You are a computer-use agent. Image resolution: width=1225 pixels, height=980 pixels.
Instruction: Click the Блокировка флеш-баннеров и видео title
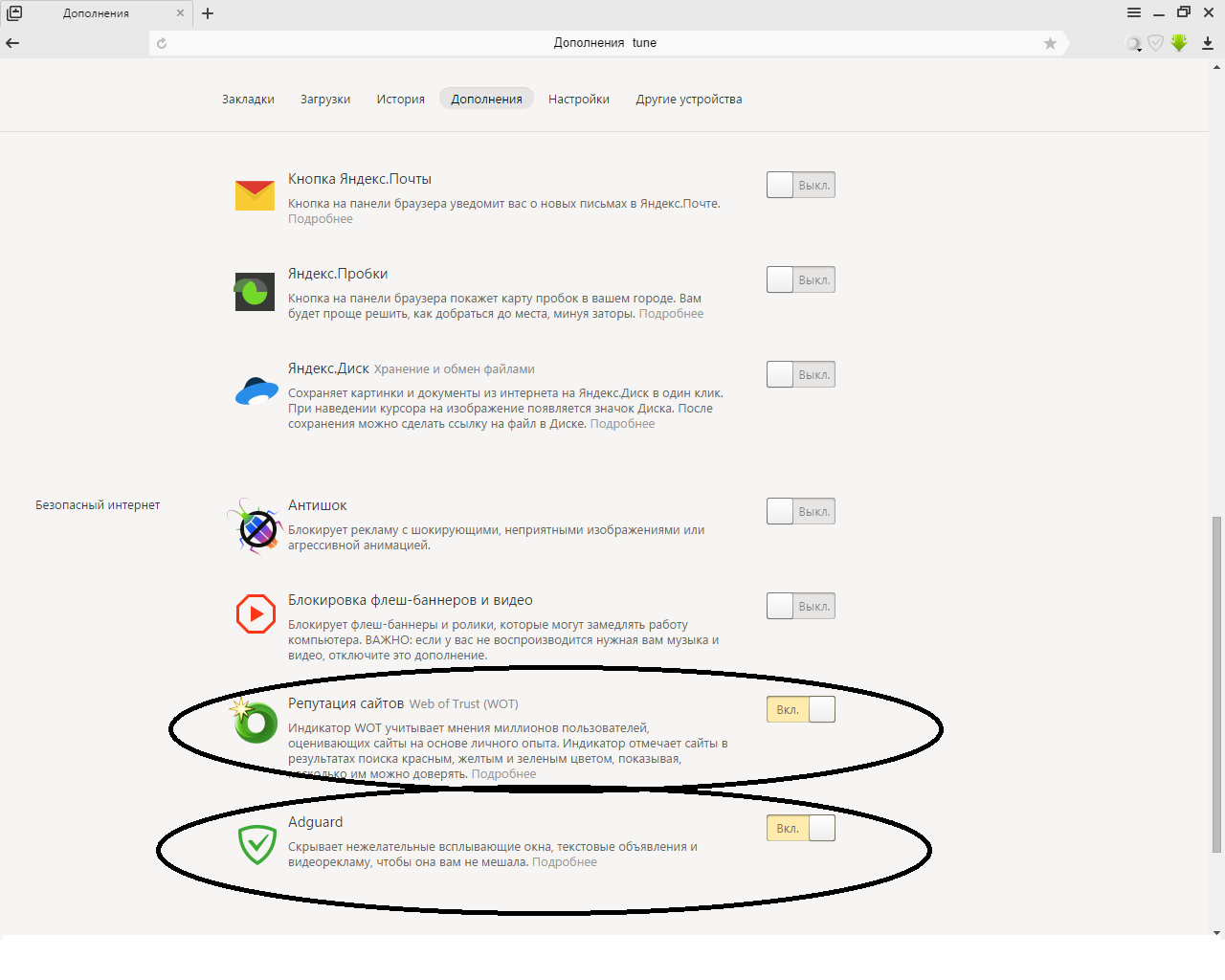[x=411, y=600]
